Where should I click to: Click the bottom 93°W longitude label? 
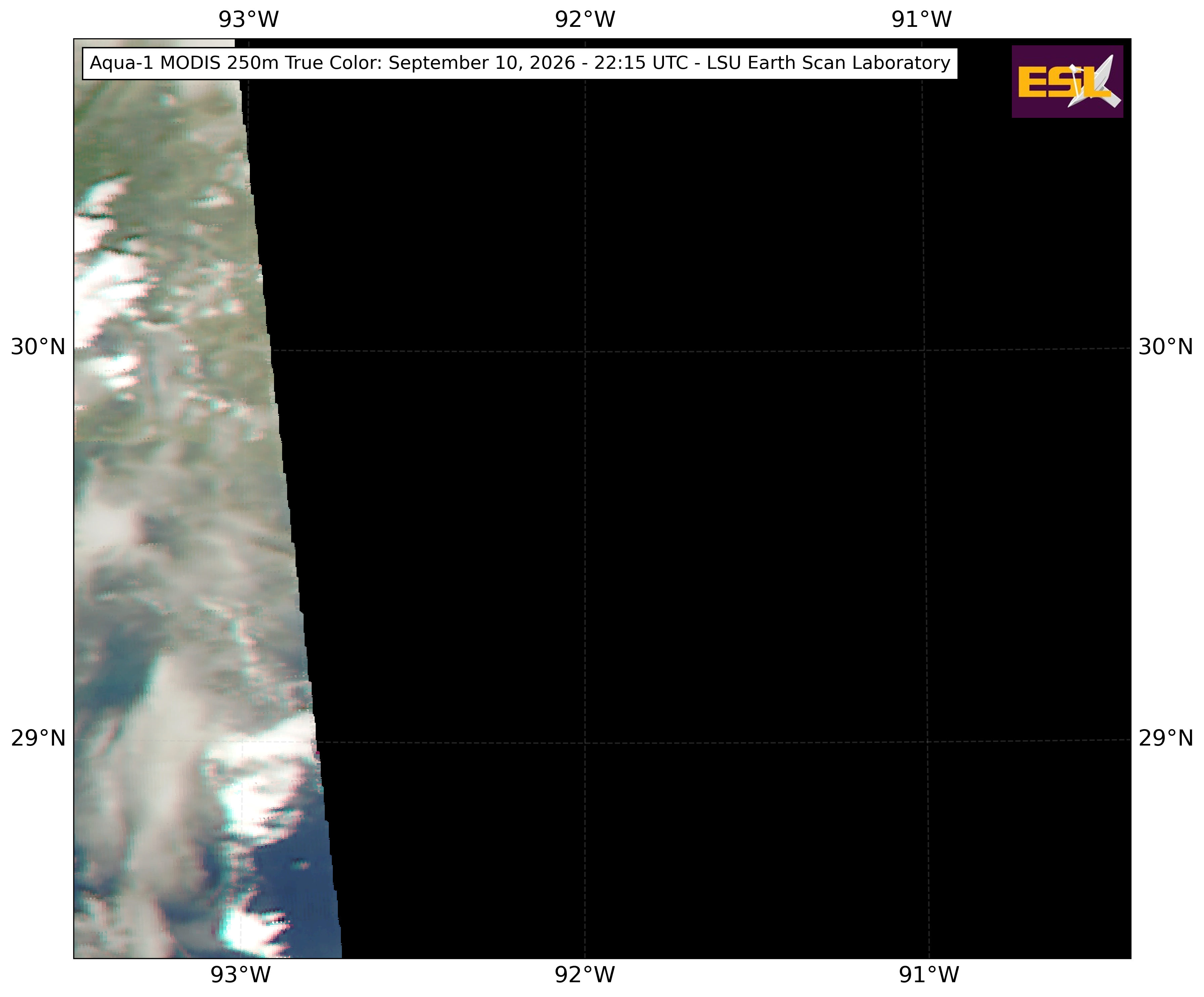(x=240, y=975)
